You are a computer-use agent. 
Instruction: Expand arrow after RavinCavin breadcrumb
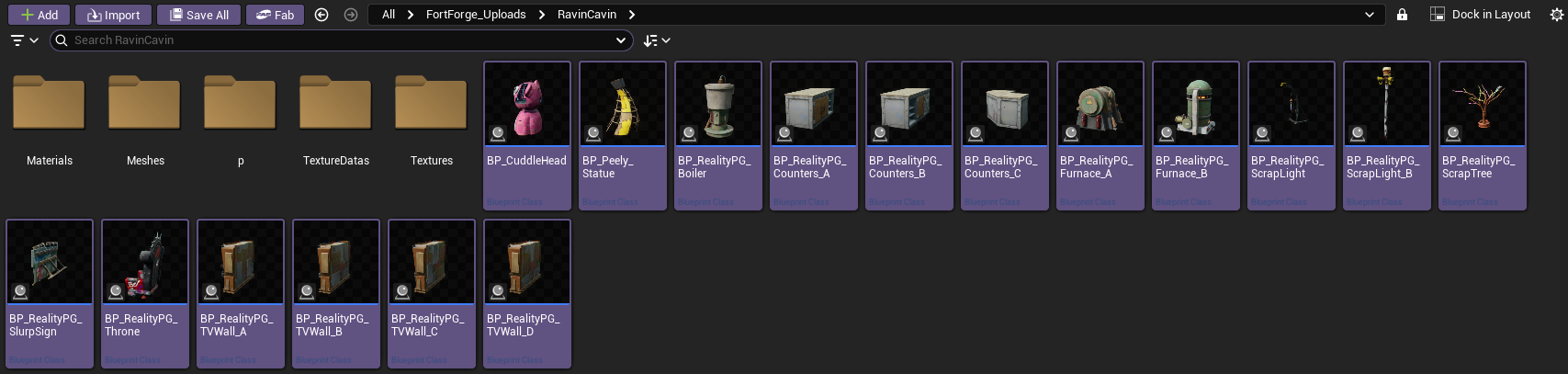coord(632,15)
